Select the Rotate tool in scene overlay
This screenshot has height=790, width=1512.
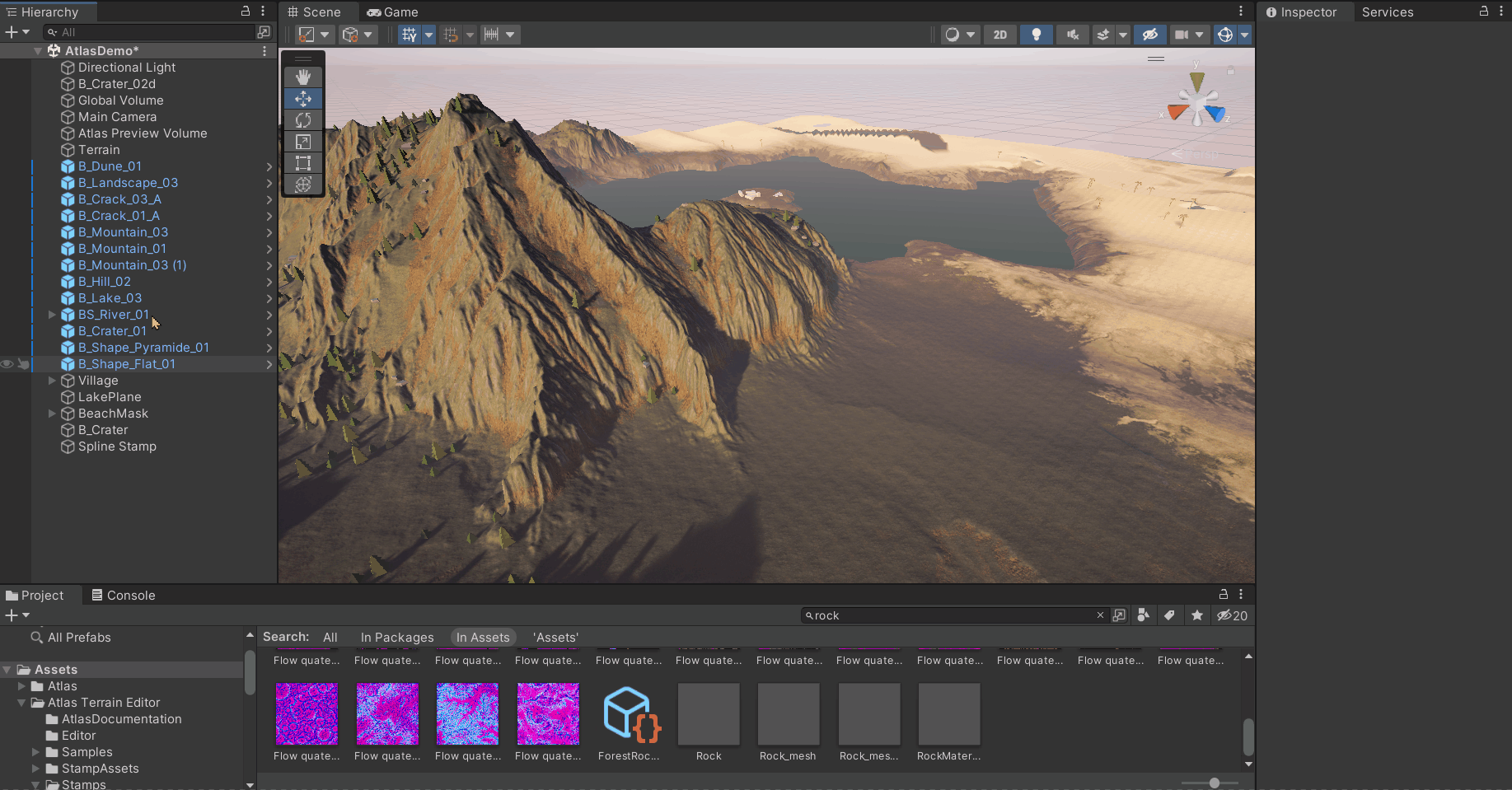point(303,120)
